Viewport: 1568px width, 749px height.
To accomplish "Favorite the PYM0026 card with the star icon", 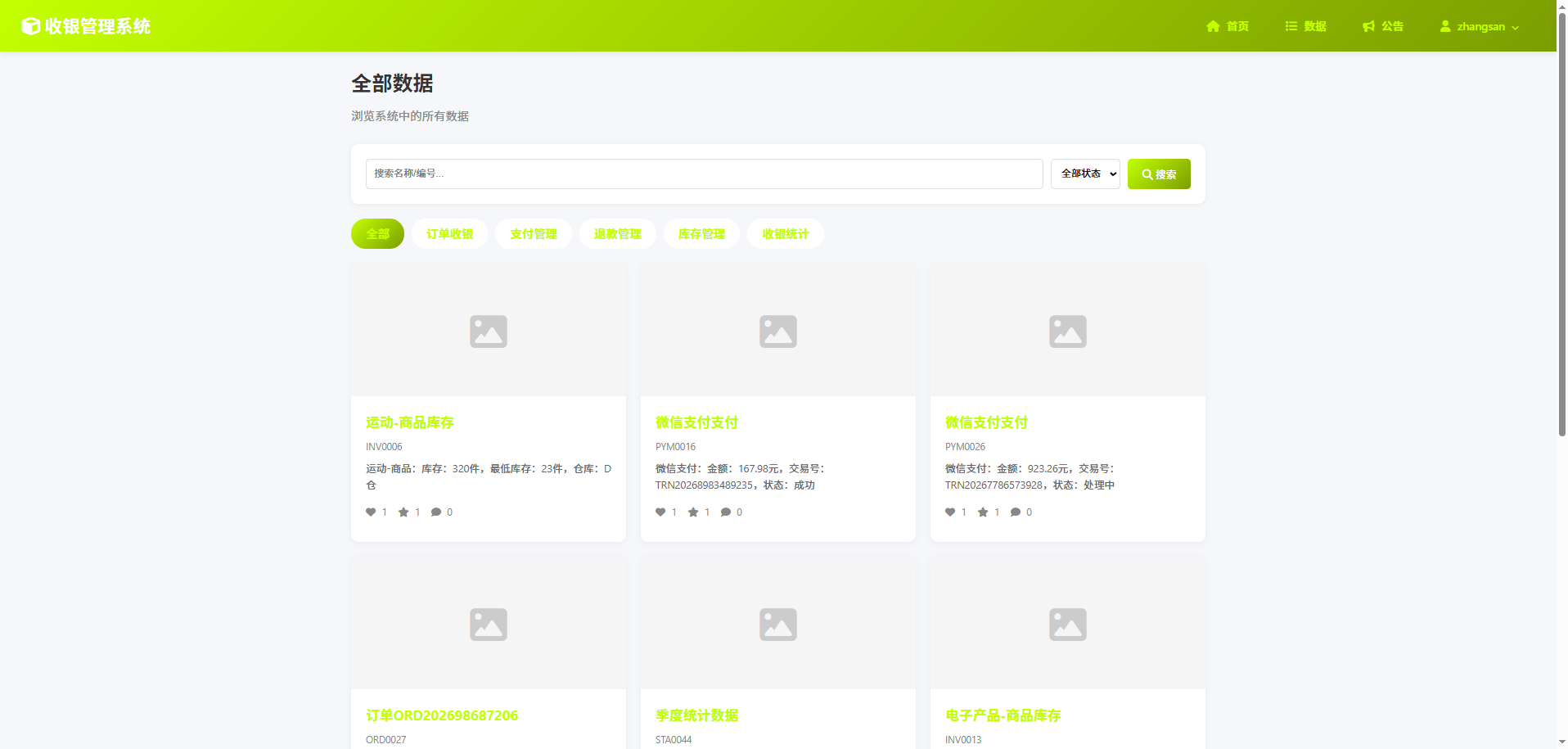I will [983, 512].
